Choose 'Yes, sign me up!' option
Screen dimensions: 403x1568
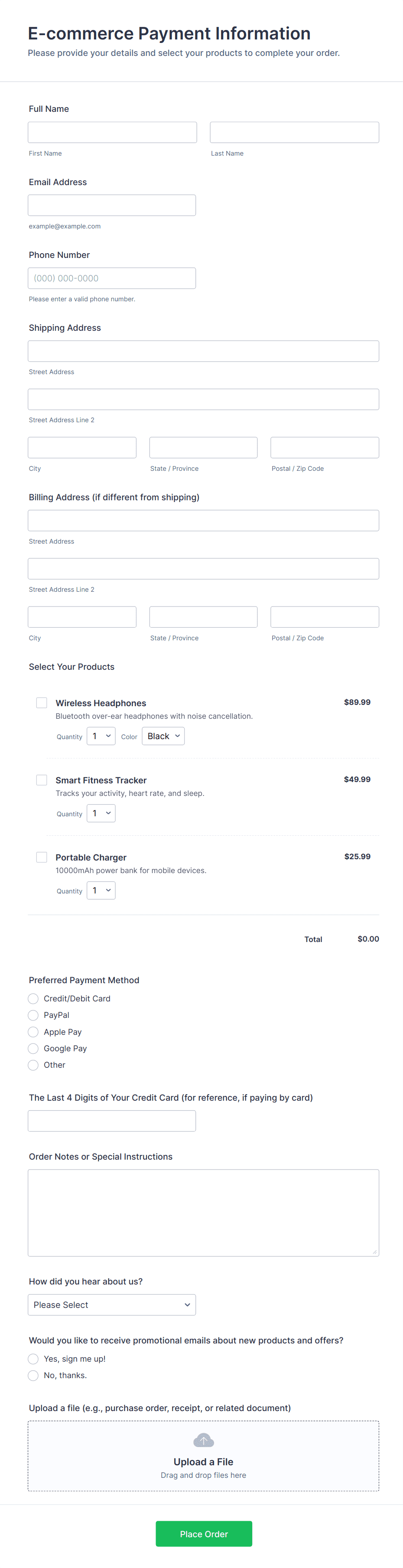33,1359
